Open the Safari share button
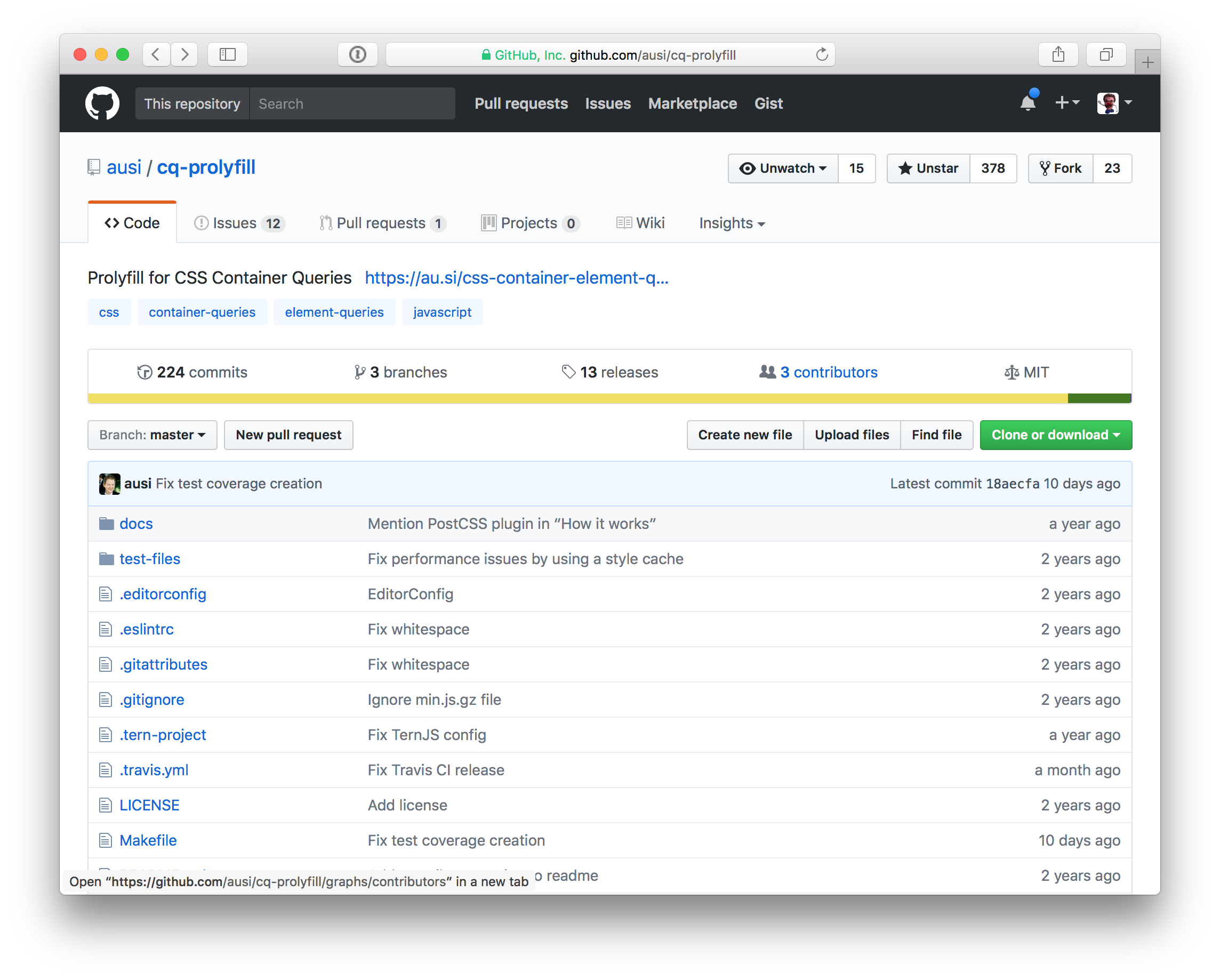 1058,54
